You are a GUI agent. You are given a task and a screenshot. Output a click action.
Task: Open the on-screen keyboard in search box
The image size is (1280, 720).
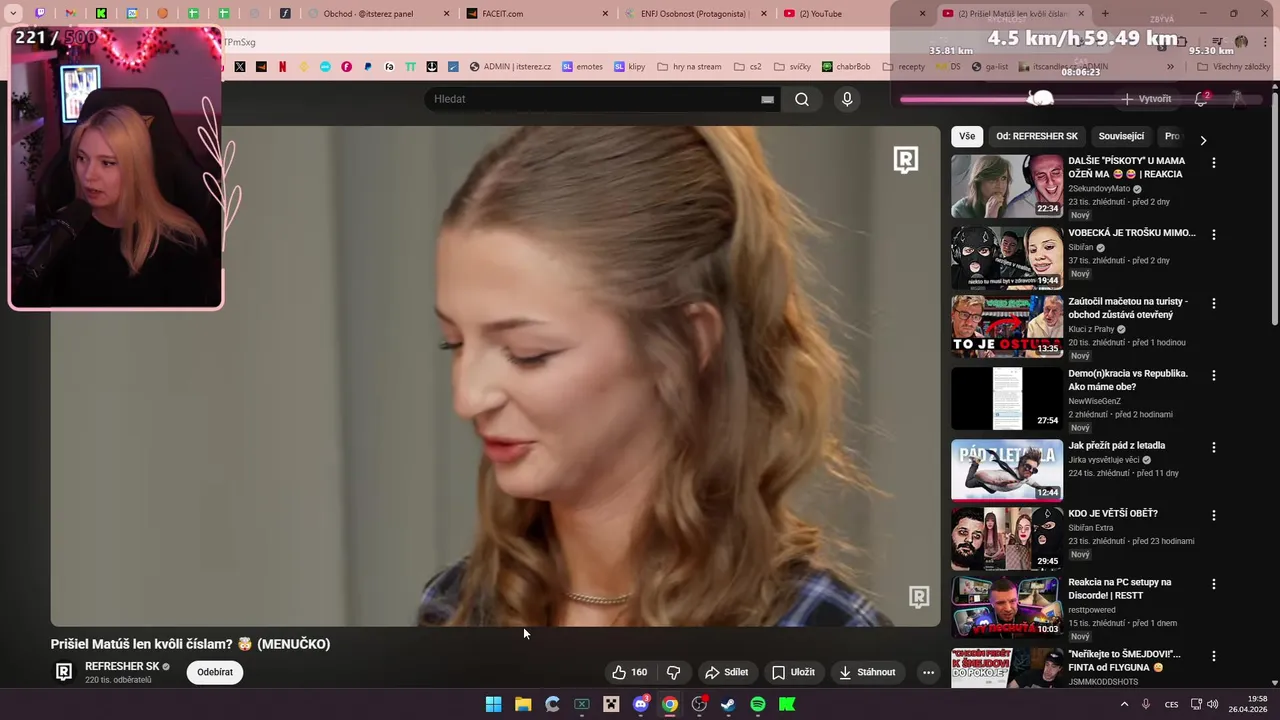tap(767, 99)
